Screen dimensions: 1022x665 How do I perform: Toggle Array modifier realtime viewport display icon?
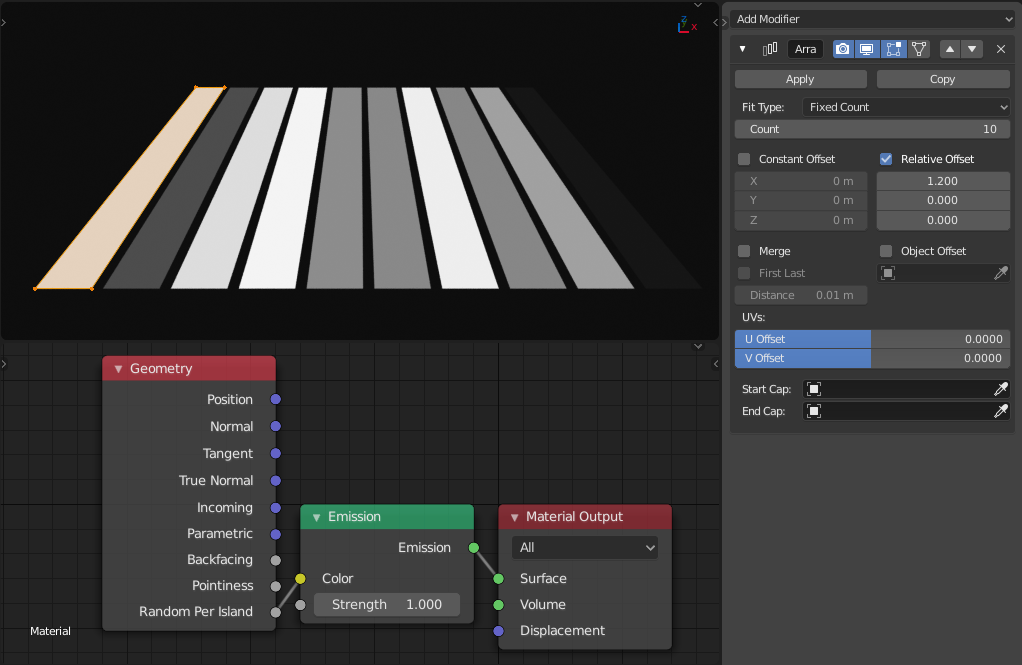867,48
